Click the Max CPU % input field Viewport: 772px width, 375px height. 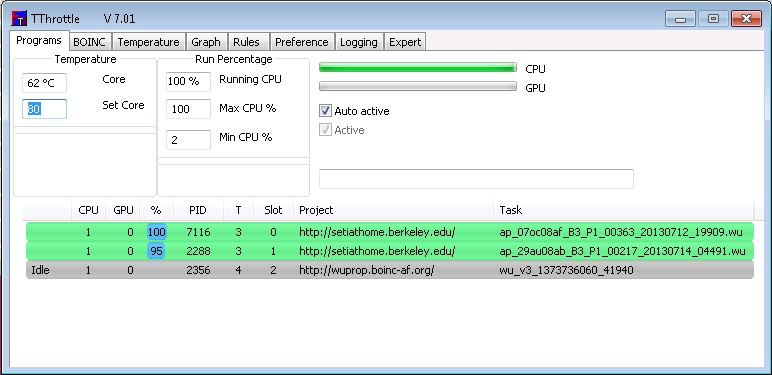pos(188,109)
